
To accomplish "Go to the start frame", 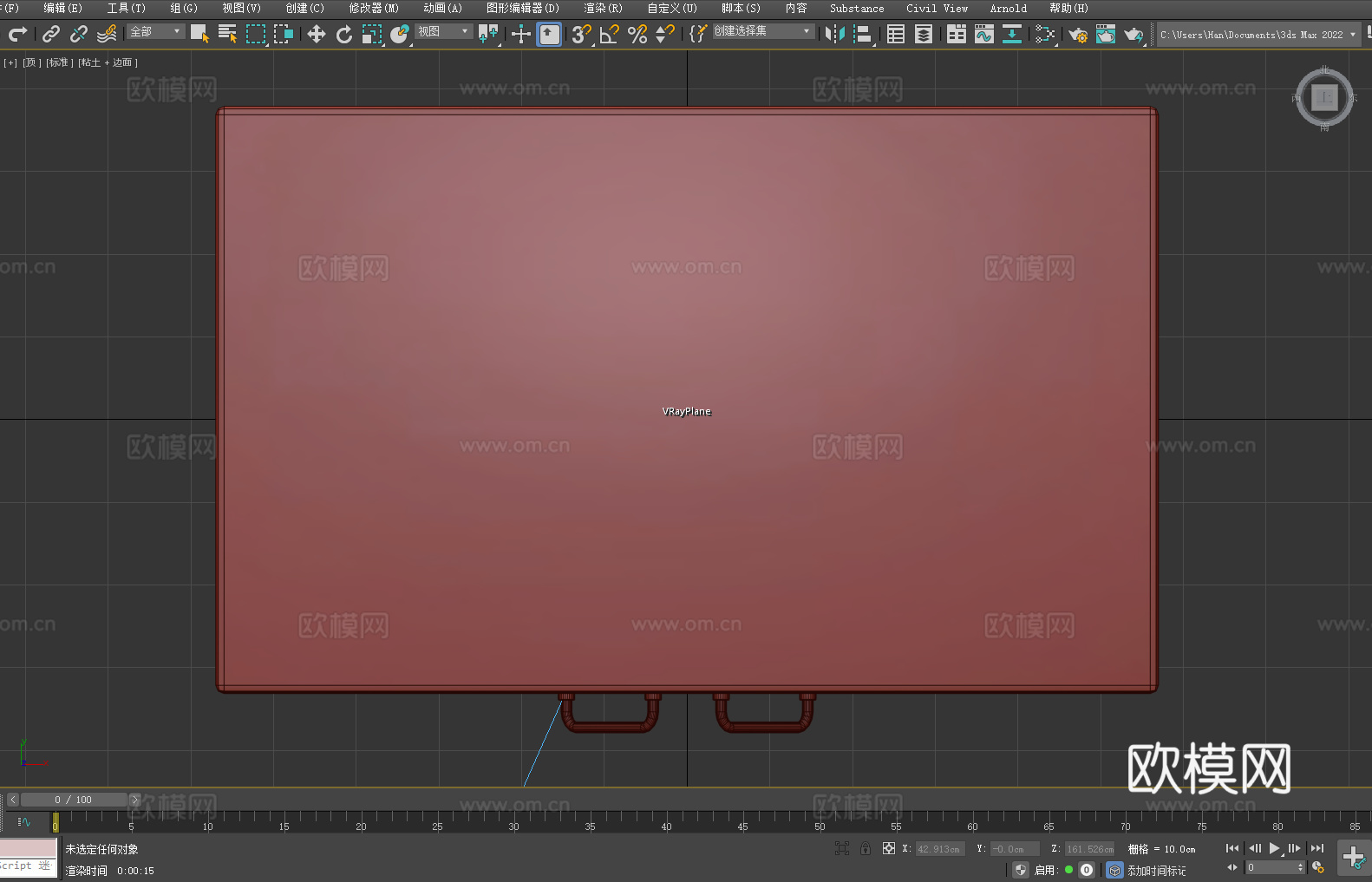I will 1232,848.
